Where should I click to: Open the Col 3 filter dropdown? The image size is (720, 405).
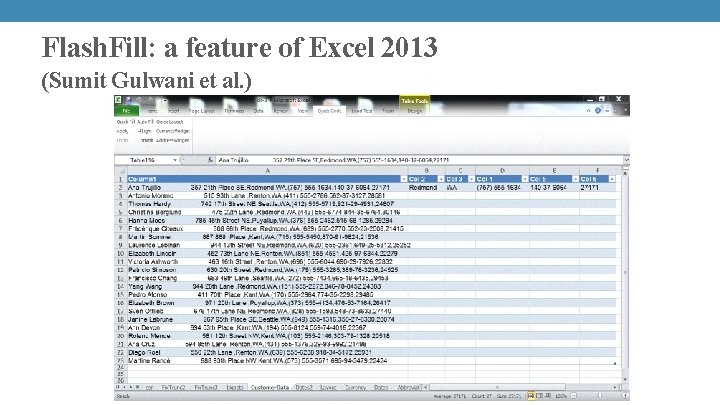pos(471,179)
